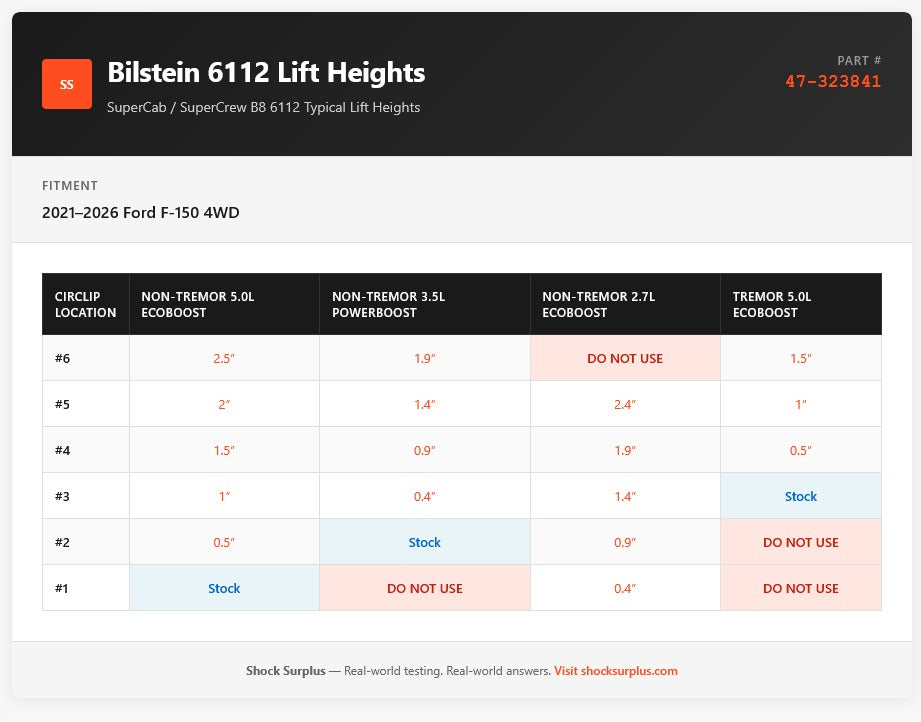Click the 2.4" cell in row #5
The width and height of the screenshot is (921, 722).
point(625,404)
